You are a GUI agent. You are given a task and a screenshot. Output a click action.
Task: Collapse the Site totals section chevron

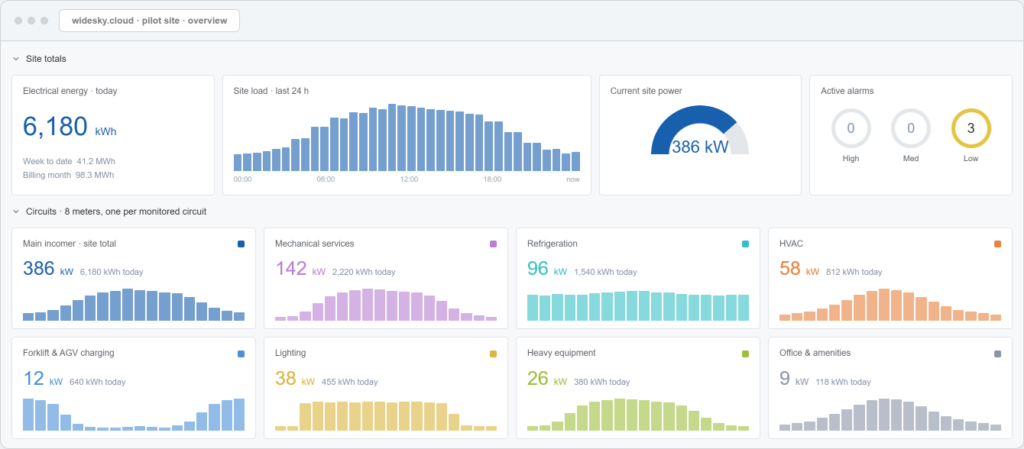16,59
